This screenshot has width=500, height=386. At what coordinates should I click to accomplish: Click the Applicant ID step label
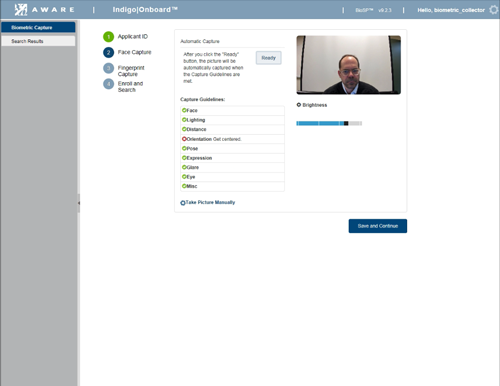pos(133,36)
